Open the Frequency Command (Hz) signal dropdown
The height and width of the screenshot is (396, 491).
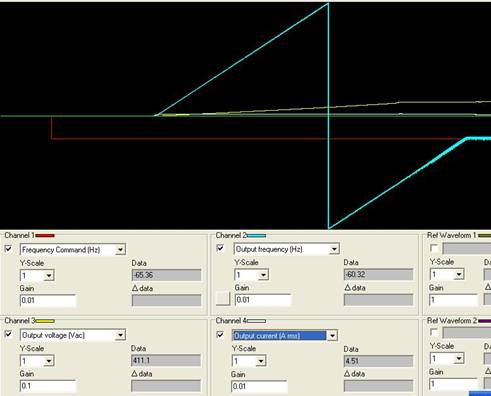click(x=120, y=249)
